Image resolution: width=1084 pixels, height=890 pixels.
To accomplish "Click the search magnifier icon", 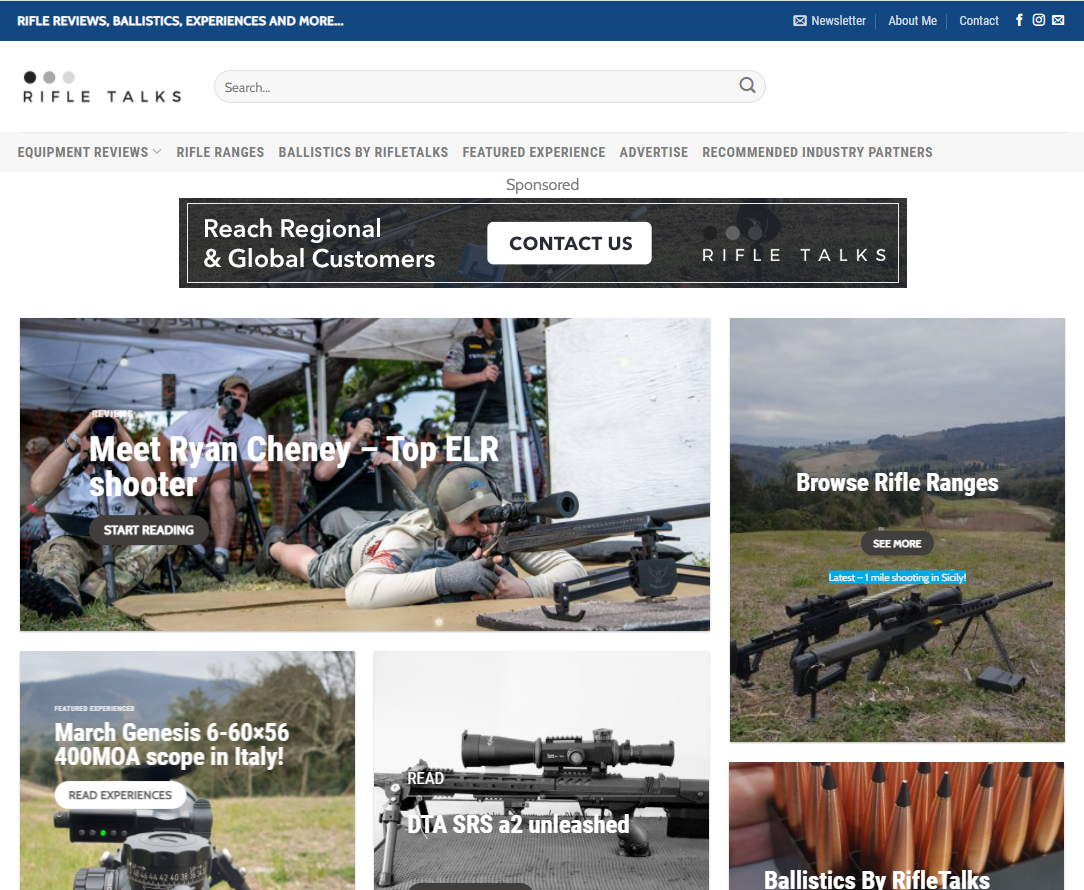I will pyautogui.click(x=747, y=86).
